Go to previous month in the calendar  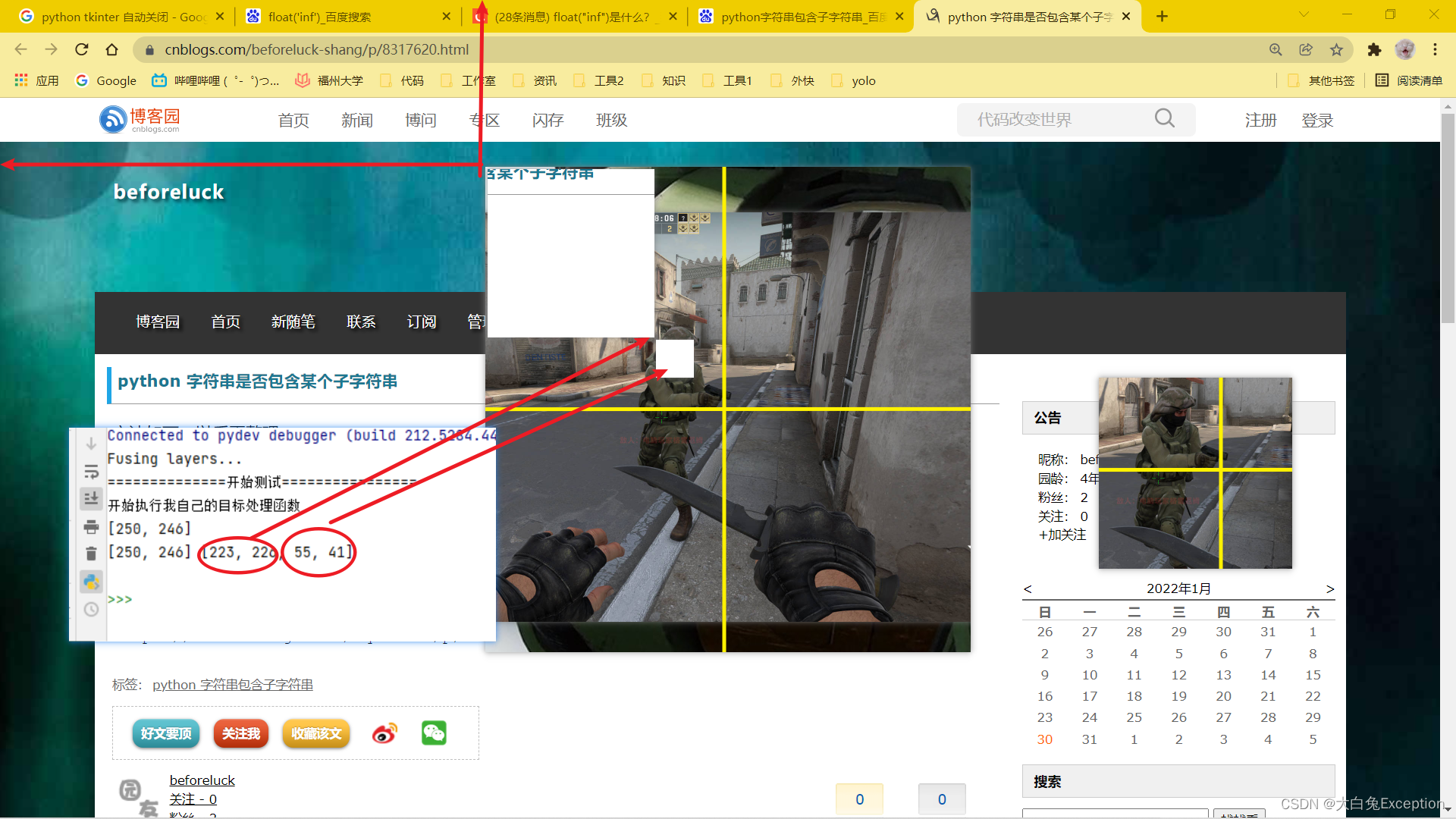[1028, 589]
